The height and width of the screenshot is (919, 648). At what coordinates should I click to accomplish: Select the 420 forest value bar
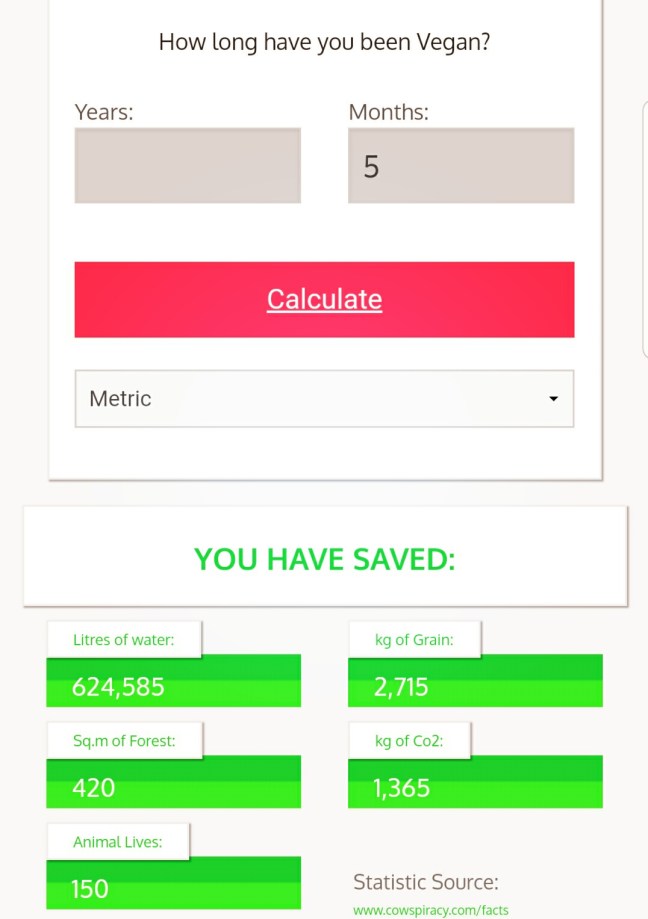pyautogui.click(x=173, y=788)
